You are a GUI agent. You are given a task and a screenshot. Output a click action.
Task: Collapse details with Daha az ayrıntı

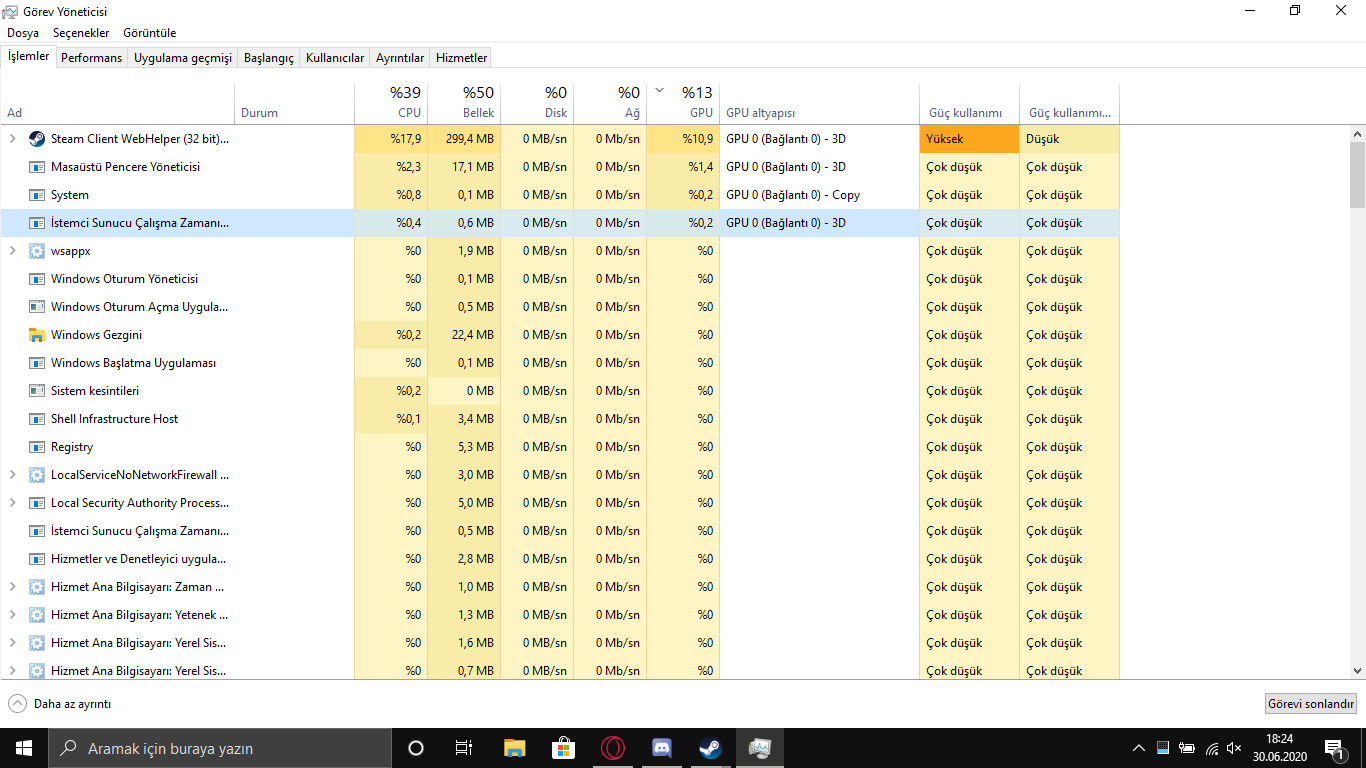pyautogui.click(x=59, y=704)
